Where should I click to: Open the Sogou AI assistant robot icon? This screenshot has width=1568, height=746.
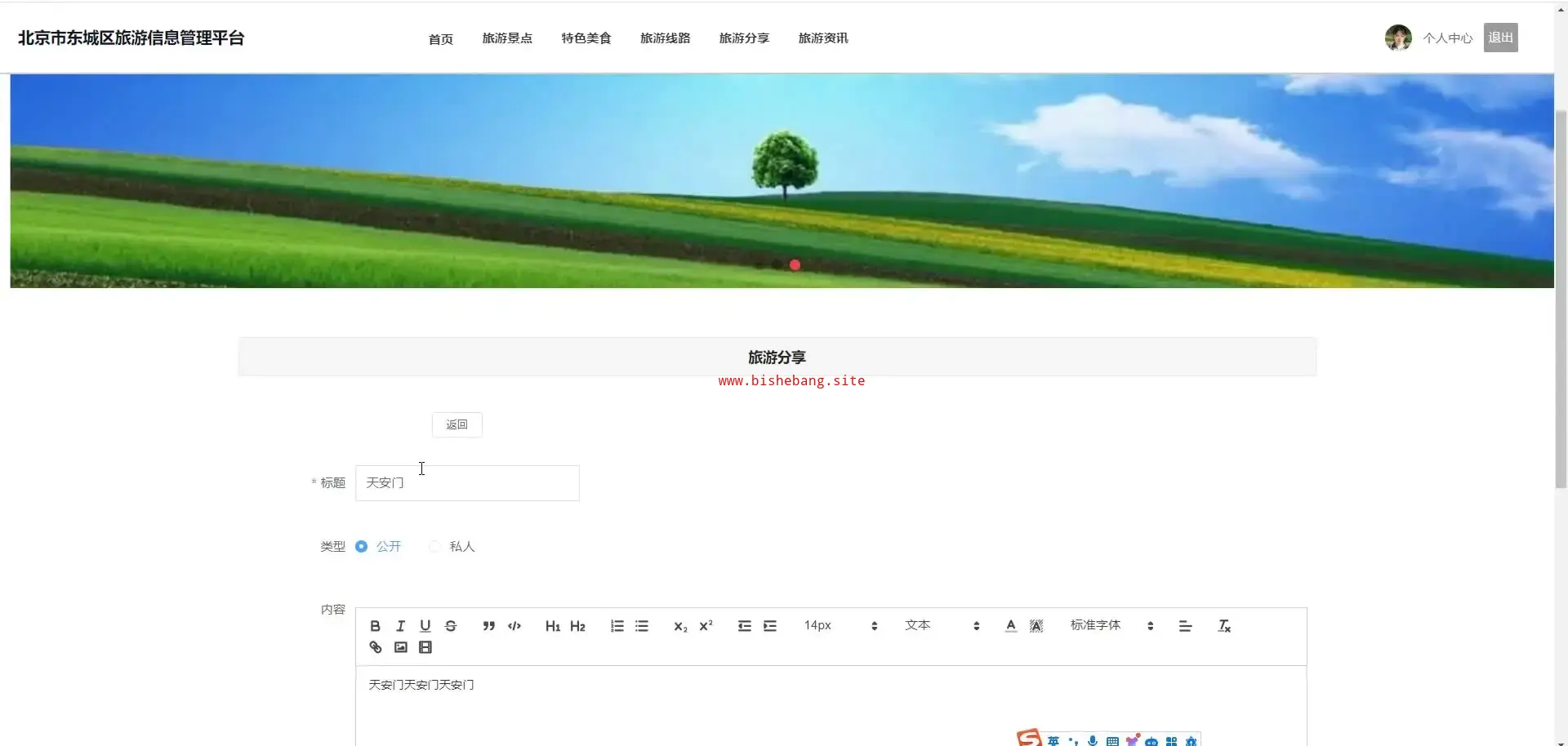pos(1151,741)
